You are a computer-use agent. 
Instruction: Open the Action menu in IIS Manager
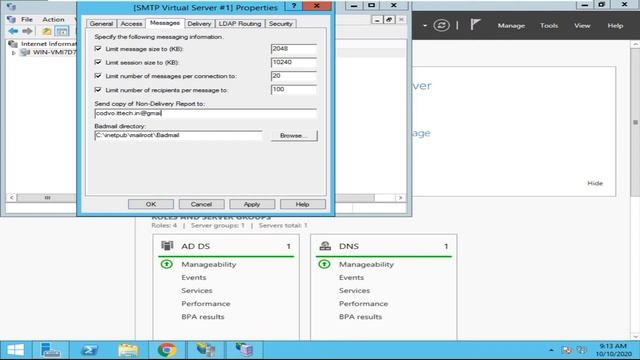point(53,19)
